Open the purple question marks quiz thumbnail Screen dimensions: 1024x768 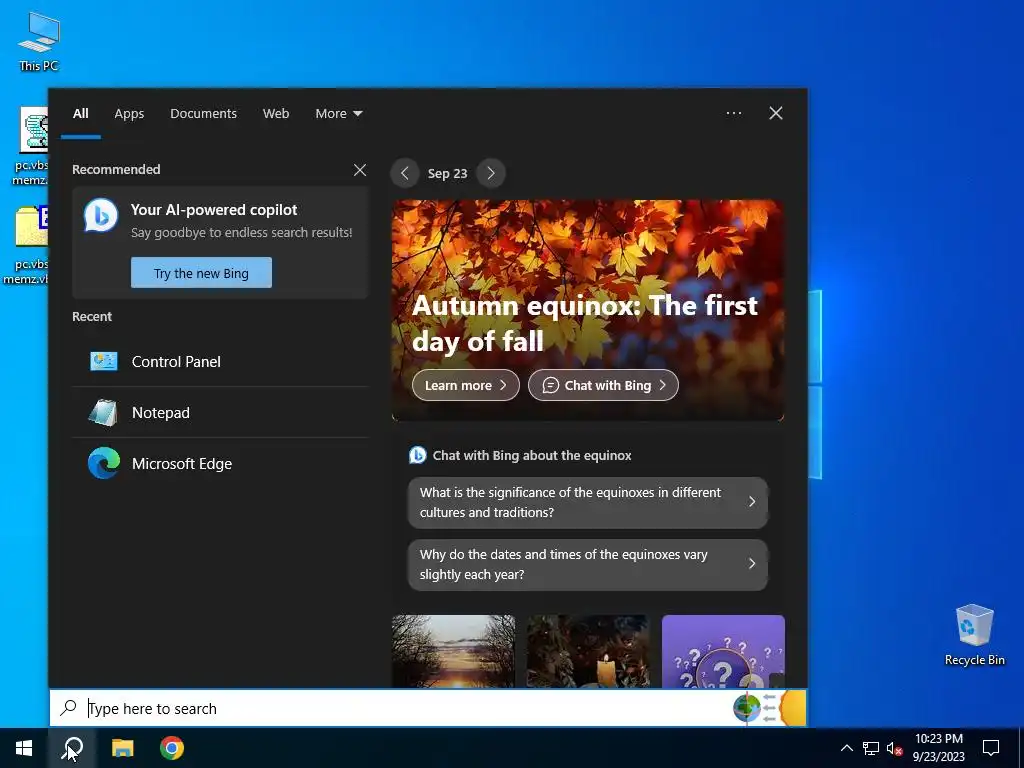click(x=723, y=651)
